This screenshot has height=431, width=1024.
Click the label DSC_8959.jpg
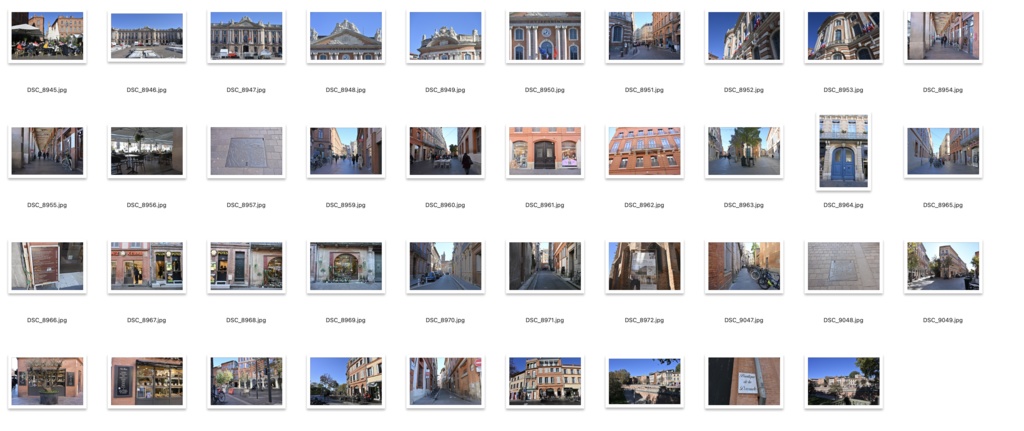tap(345, 205)
